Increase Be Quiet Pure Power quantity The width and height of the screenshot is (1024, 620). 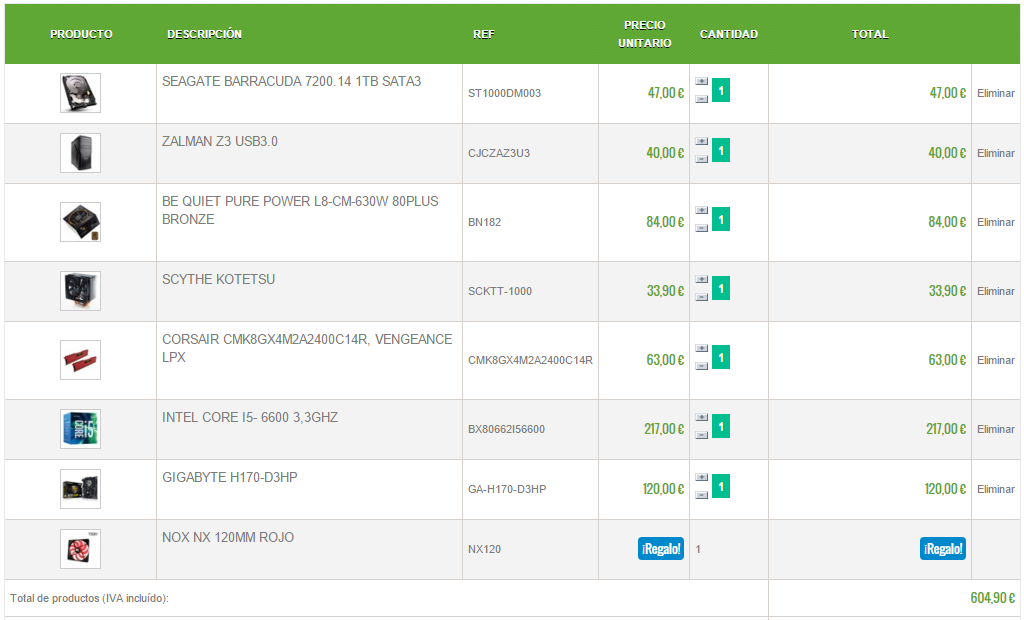(701, 210)
